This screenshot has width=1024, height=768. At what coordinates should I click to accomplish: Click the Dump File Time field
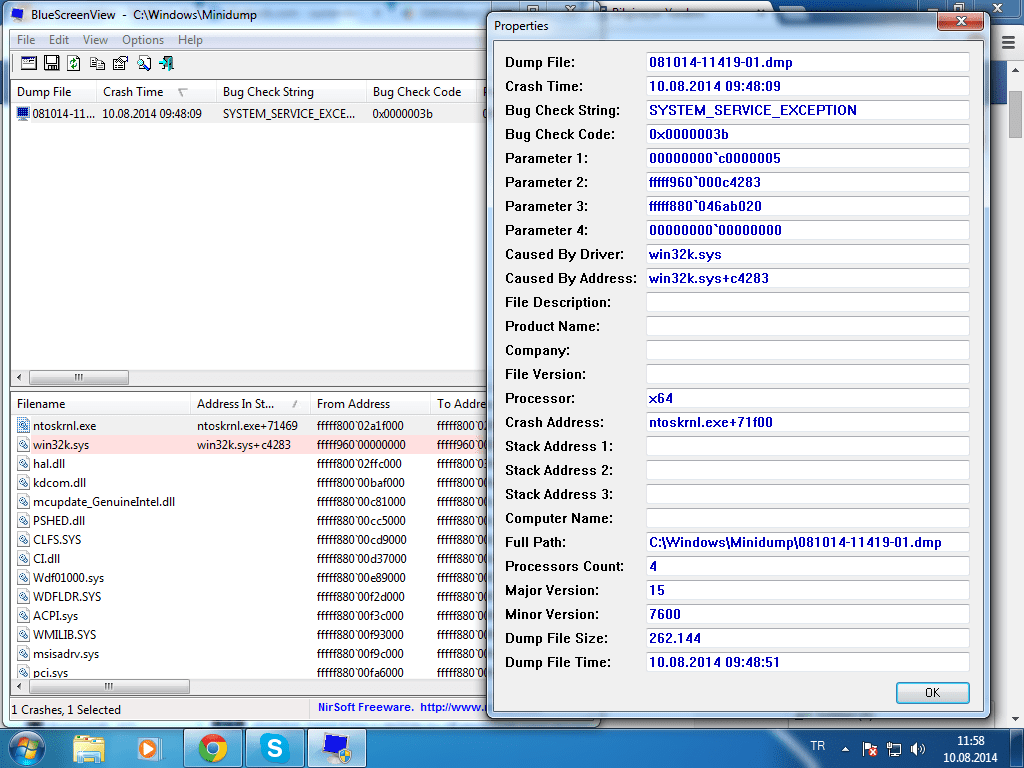click(807, 662)
